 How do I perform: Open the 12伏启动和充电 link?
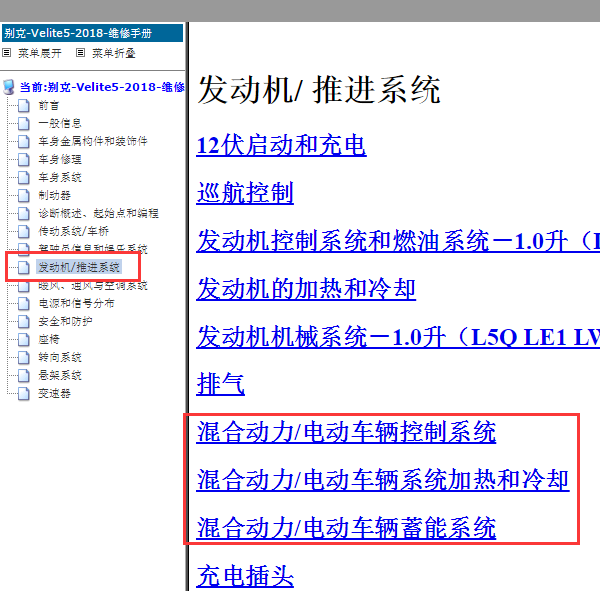click(x=281, y=145)
